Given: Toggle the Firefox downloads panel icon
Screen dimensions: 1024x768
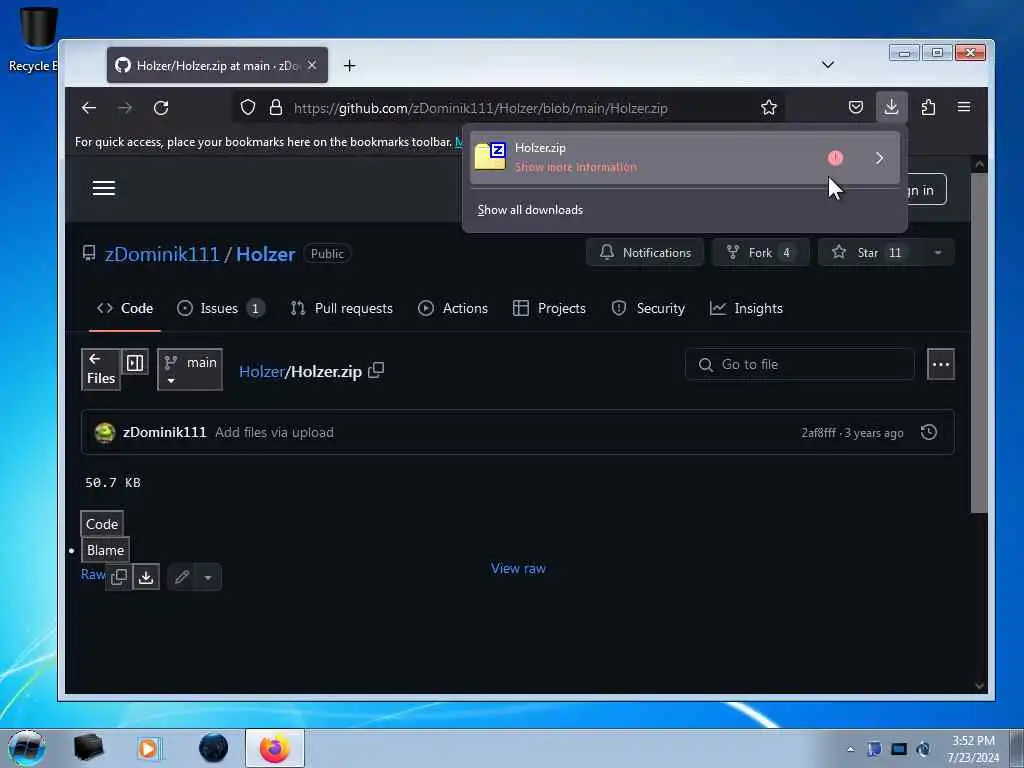Looking at the screenshot, I should [891, 107].
